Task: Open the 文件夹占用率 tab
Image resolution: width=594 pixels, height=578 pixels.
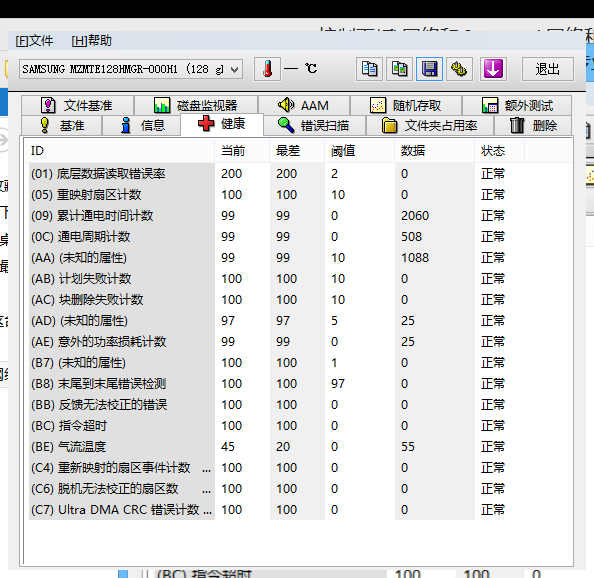Action: (430, 125)
